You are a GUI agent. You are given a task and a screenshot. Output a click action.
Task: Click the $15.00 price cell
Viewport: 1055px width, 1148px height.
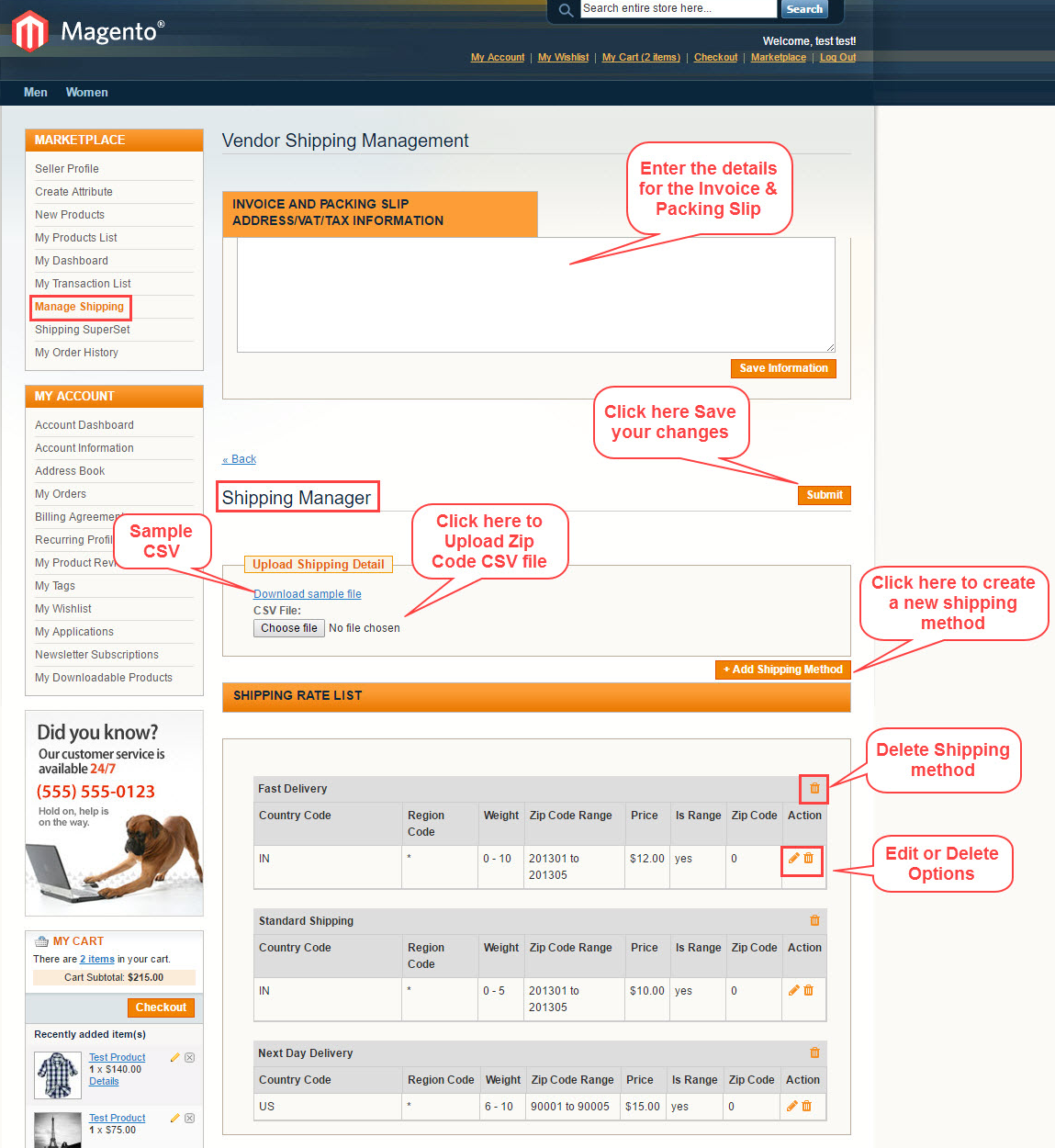pos(643,1107)
